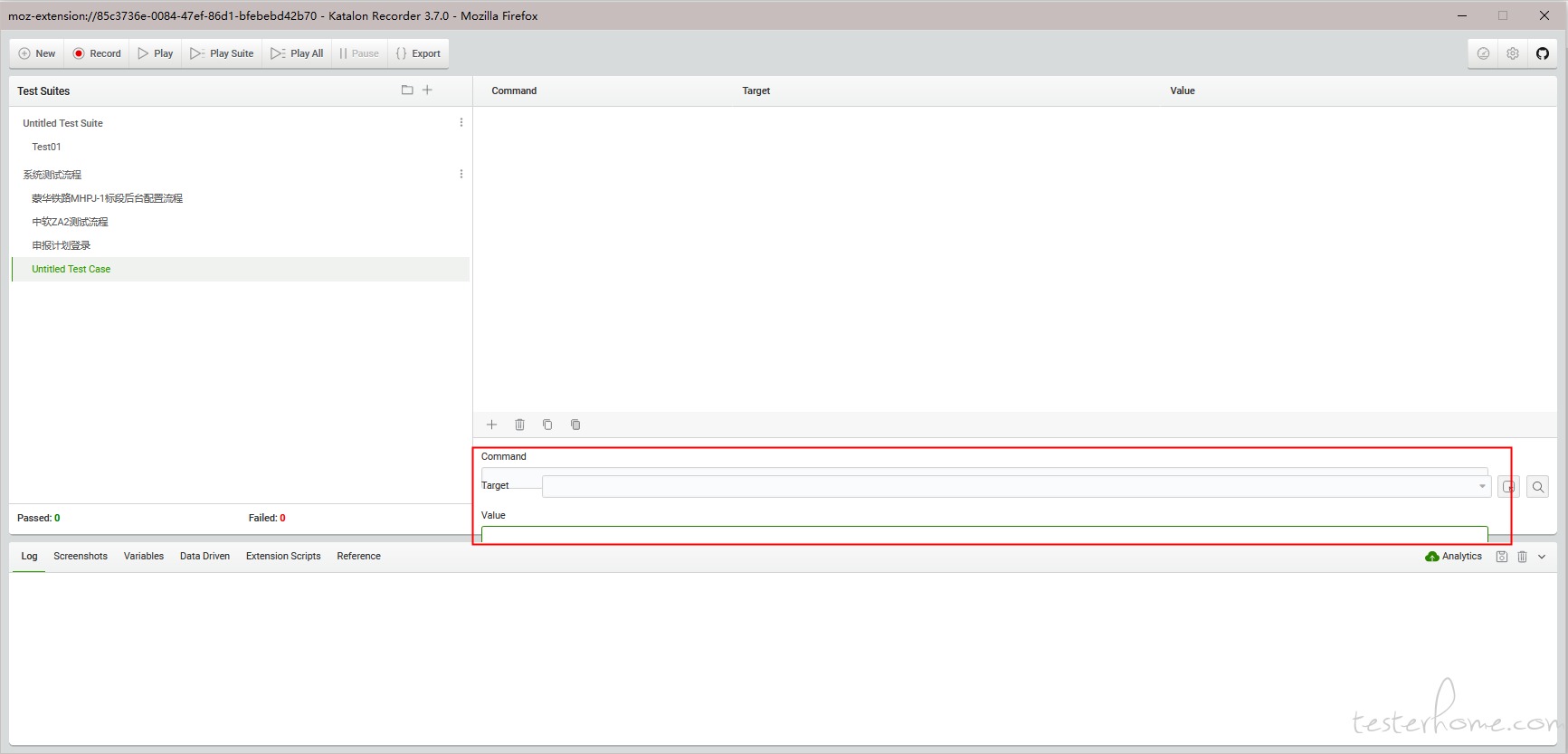Image resolution: width=1568 pixels, height=754 pixels.
Task: Click the Analytics cloud button
Action: (1453, 556)
